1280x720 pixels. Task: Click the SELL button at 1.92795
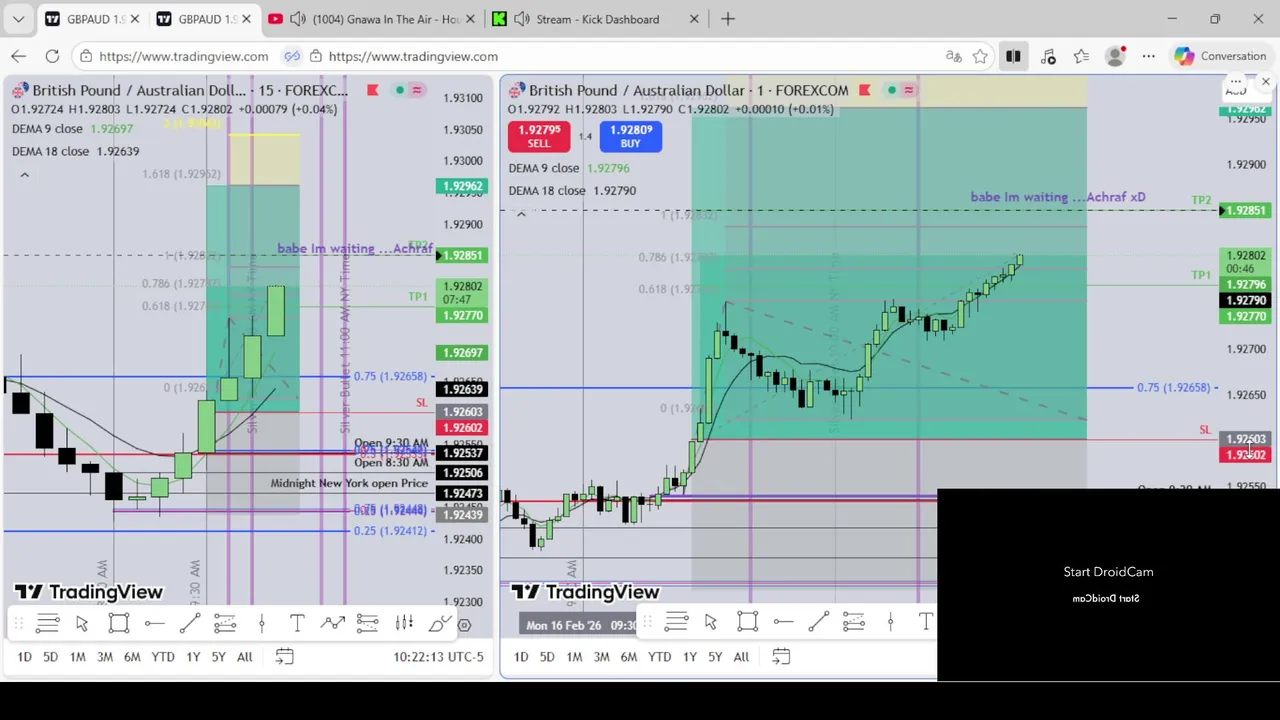[539, 136]
